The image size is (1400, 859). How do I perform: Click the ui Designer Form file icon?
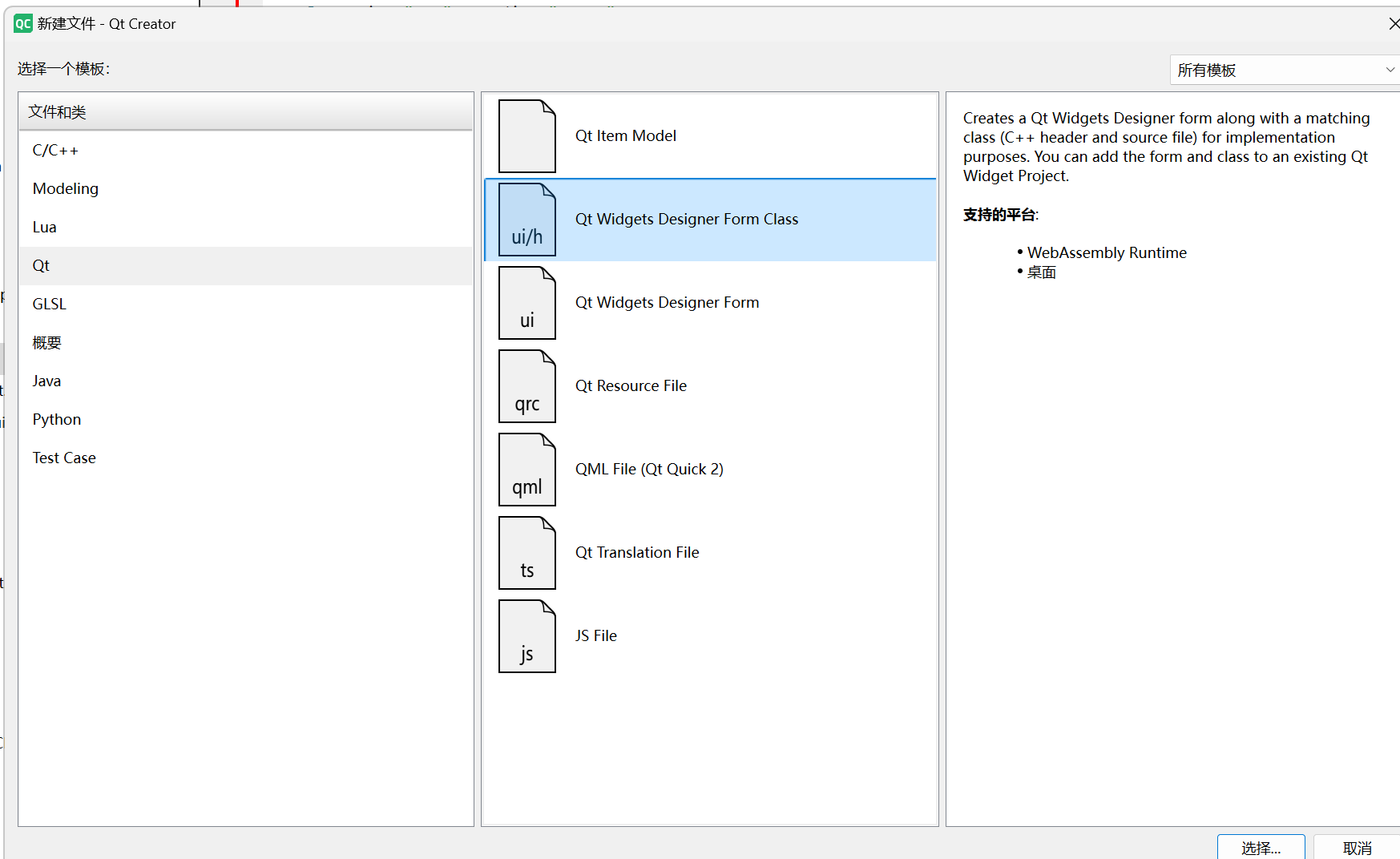[527, 303]
